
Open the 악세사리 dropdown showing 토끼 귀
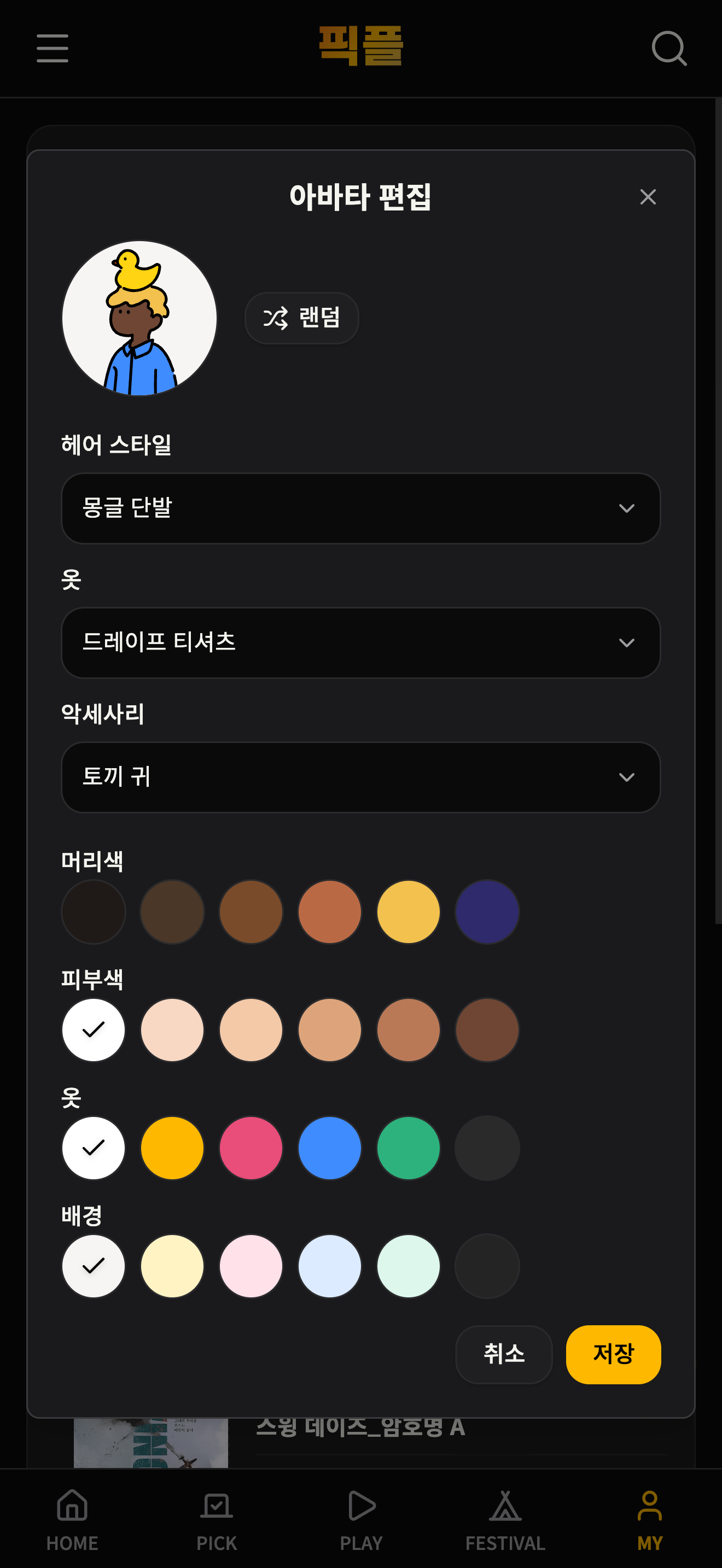pyautogui.click(x=361, y=777)
